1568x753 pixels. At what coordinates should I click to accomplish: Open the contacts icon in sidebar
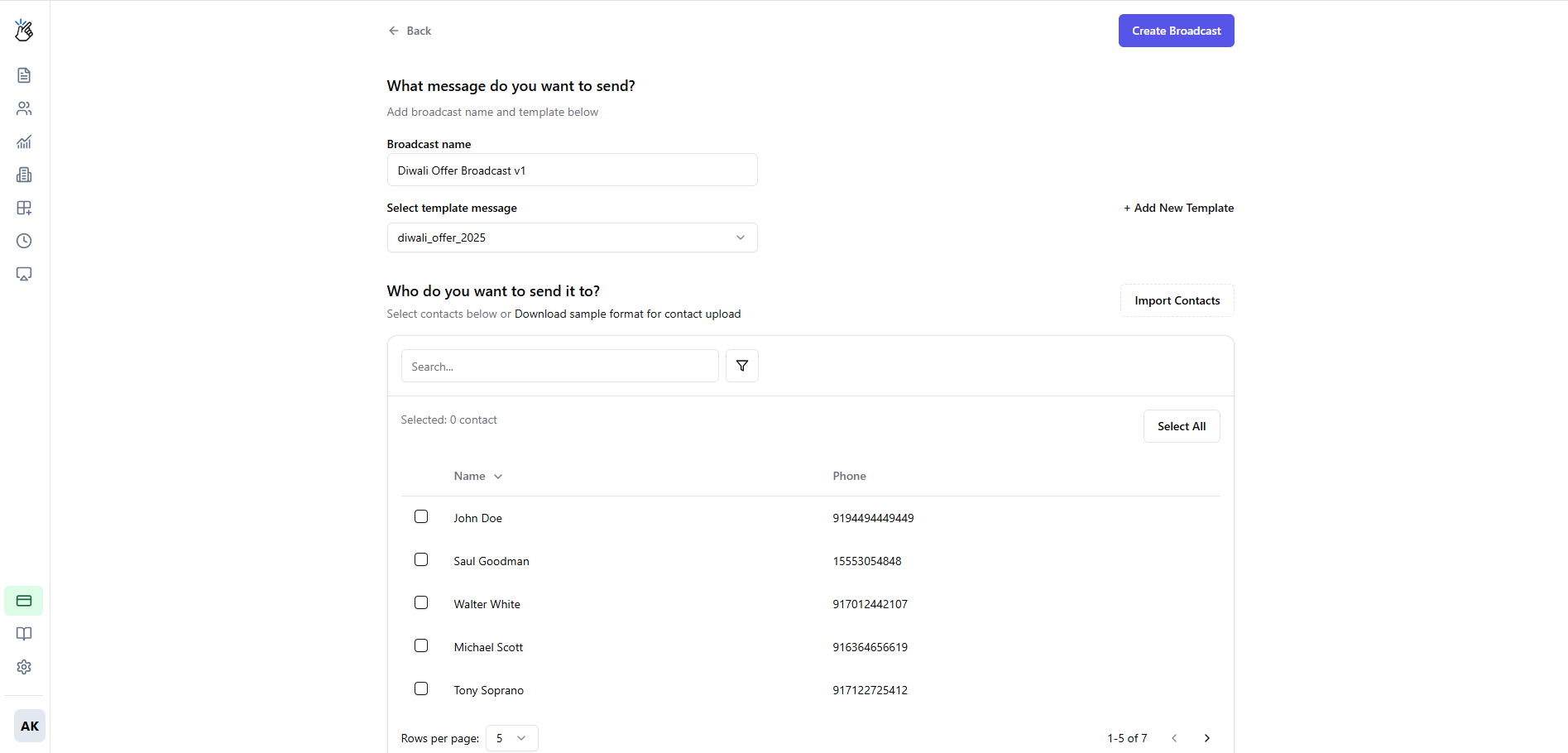24,108
